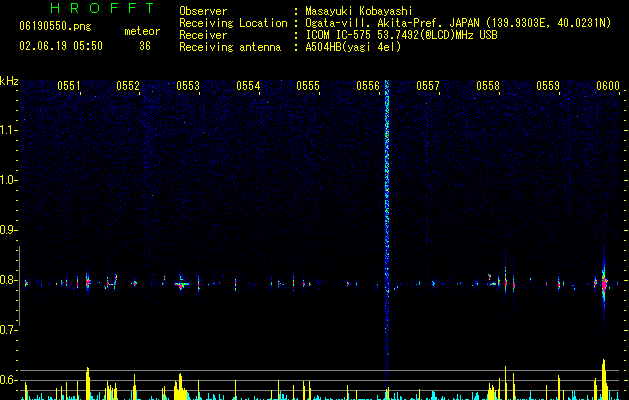The width and height of the screenshot is (629, 400).
Task: Click the bright echo below 0553
Action: (x=182, y=284)
